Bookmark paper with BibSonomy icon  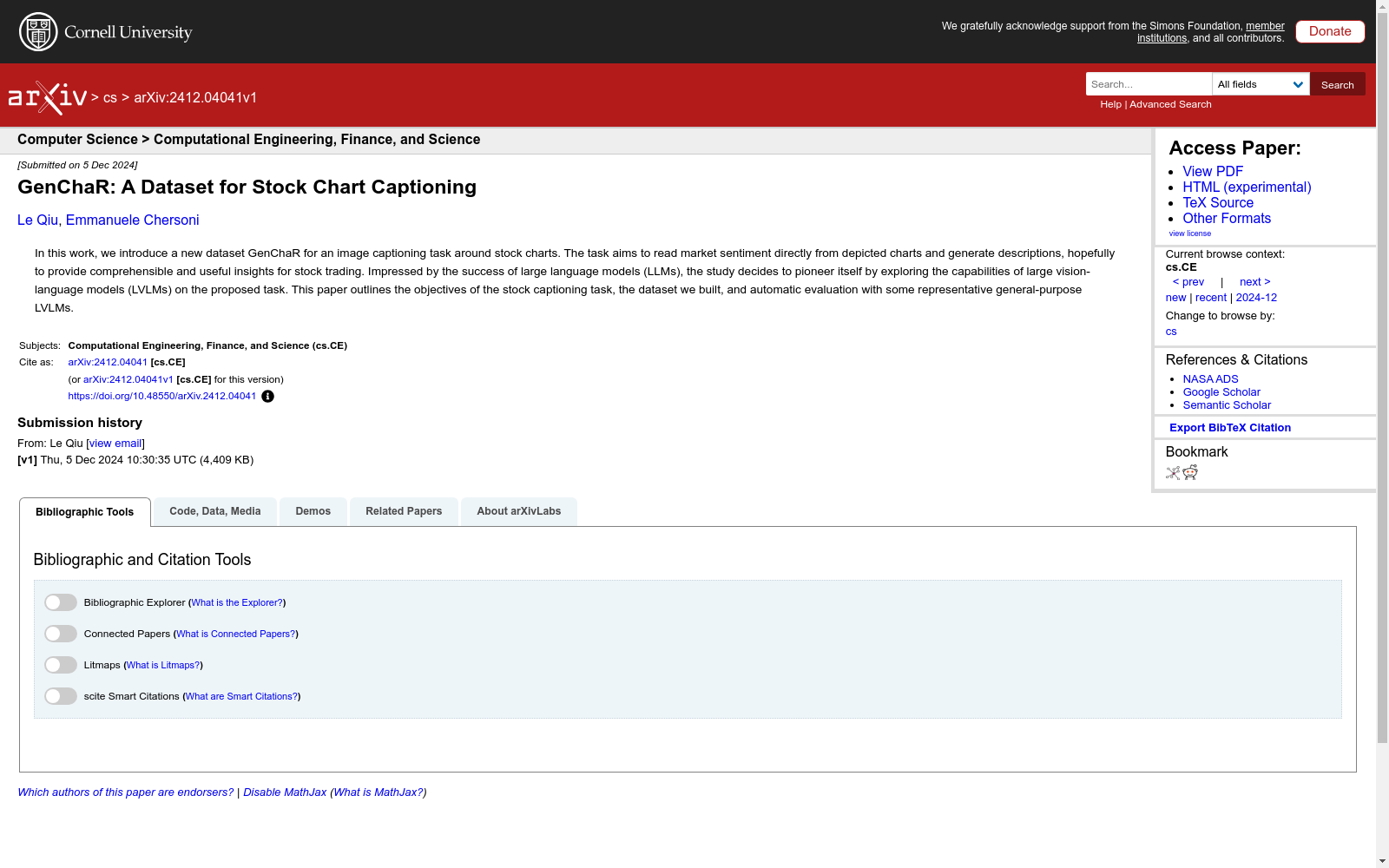click(x=1173, y=473)
